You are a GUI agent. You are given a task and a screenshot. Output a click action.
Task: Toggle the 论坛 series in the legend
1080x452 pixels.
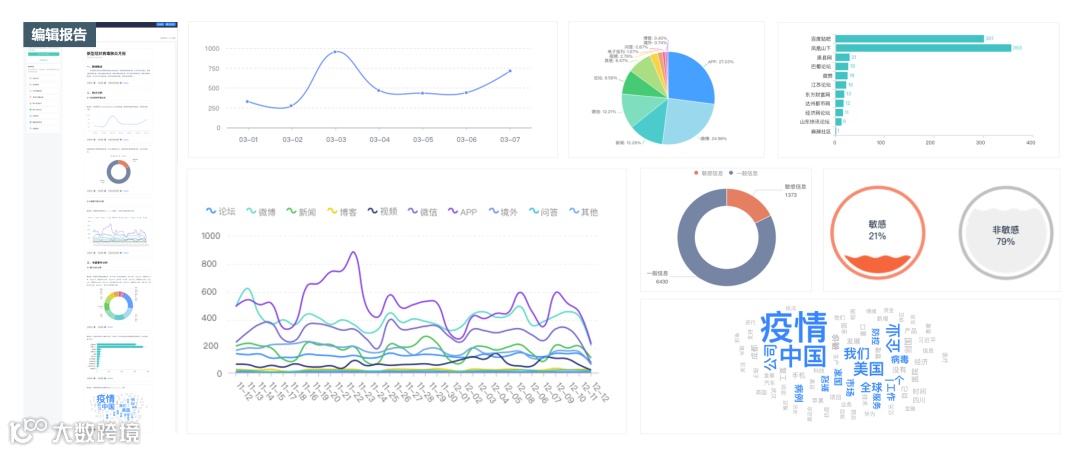pos(221,212)
